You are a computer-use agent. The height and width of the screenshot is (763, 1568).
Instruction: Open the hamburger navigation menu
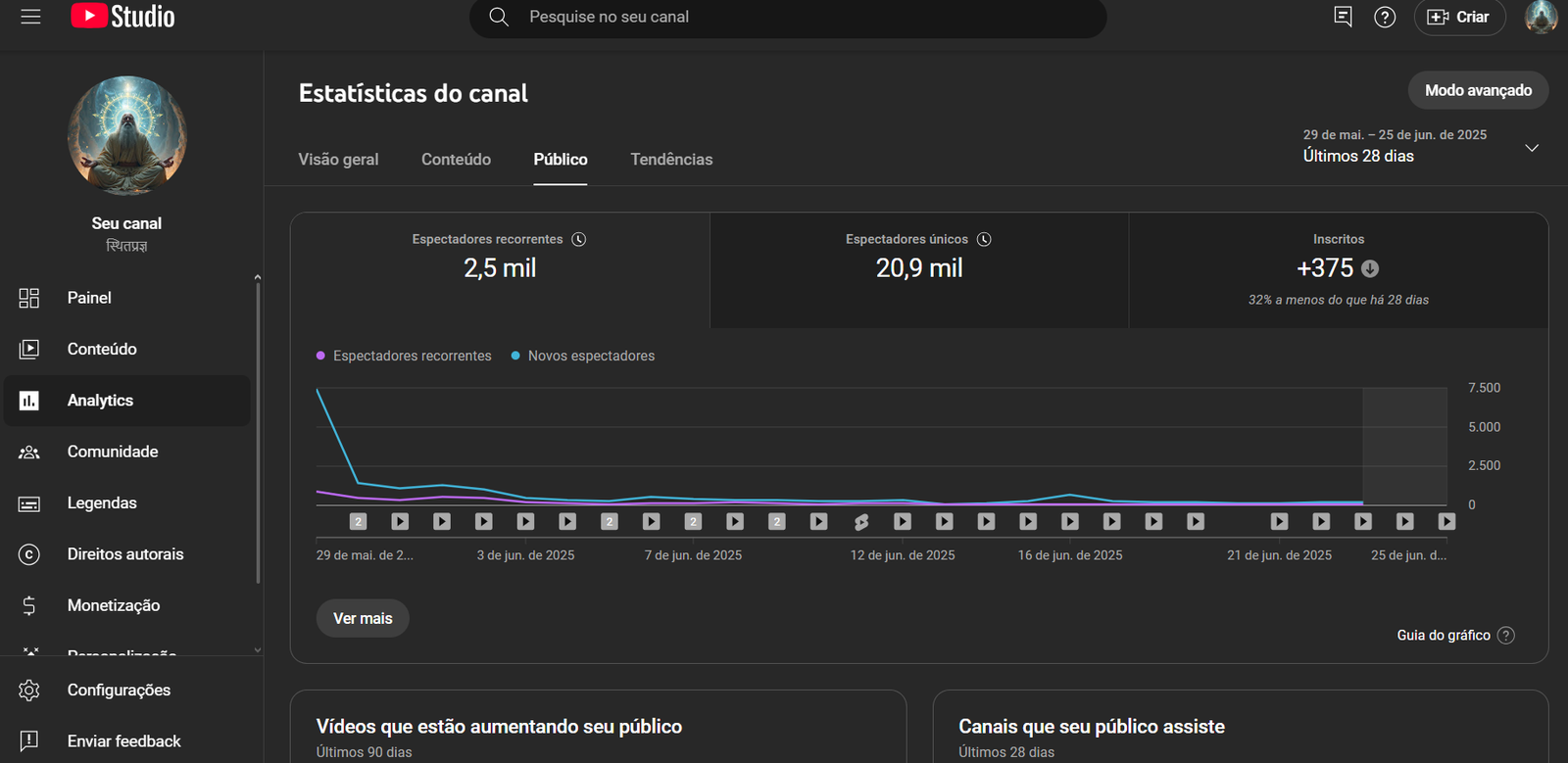(30, 17)
